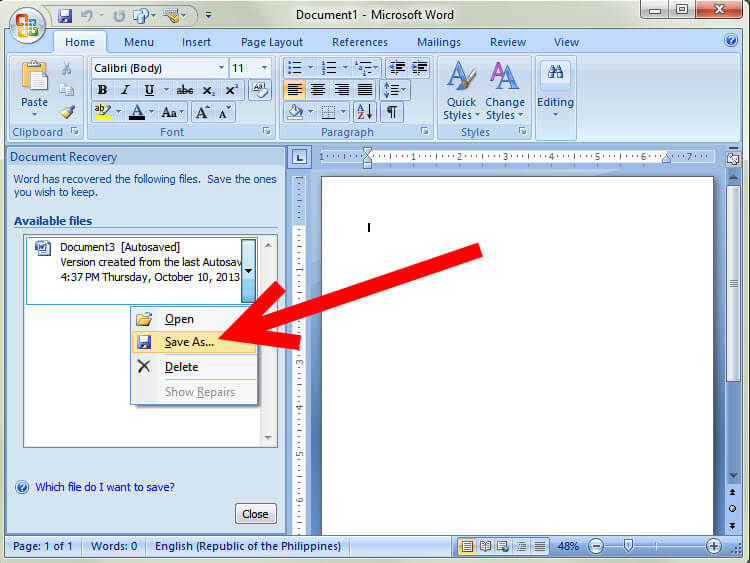Toggle Superscript formatting
The width and height of the screenshot is (750, 563).
point(232,90)
